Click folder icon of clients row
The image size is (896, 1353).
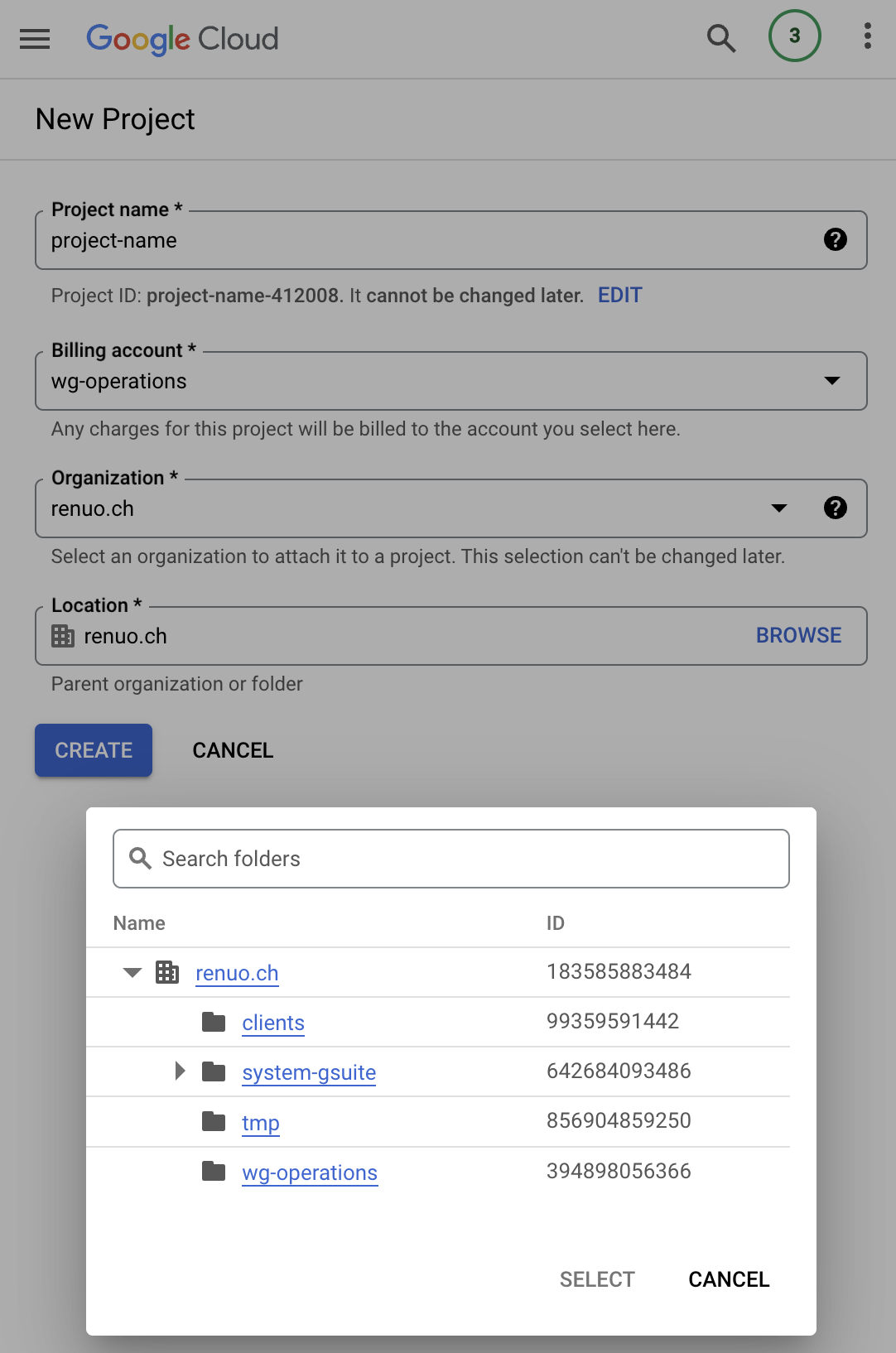click(214, 1022)
